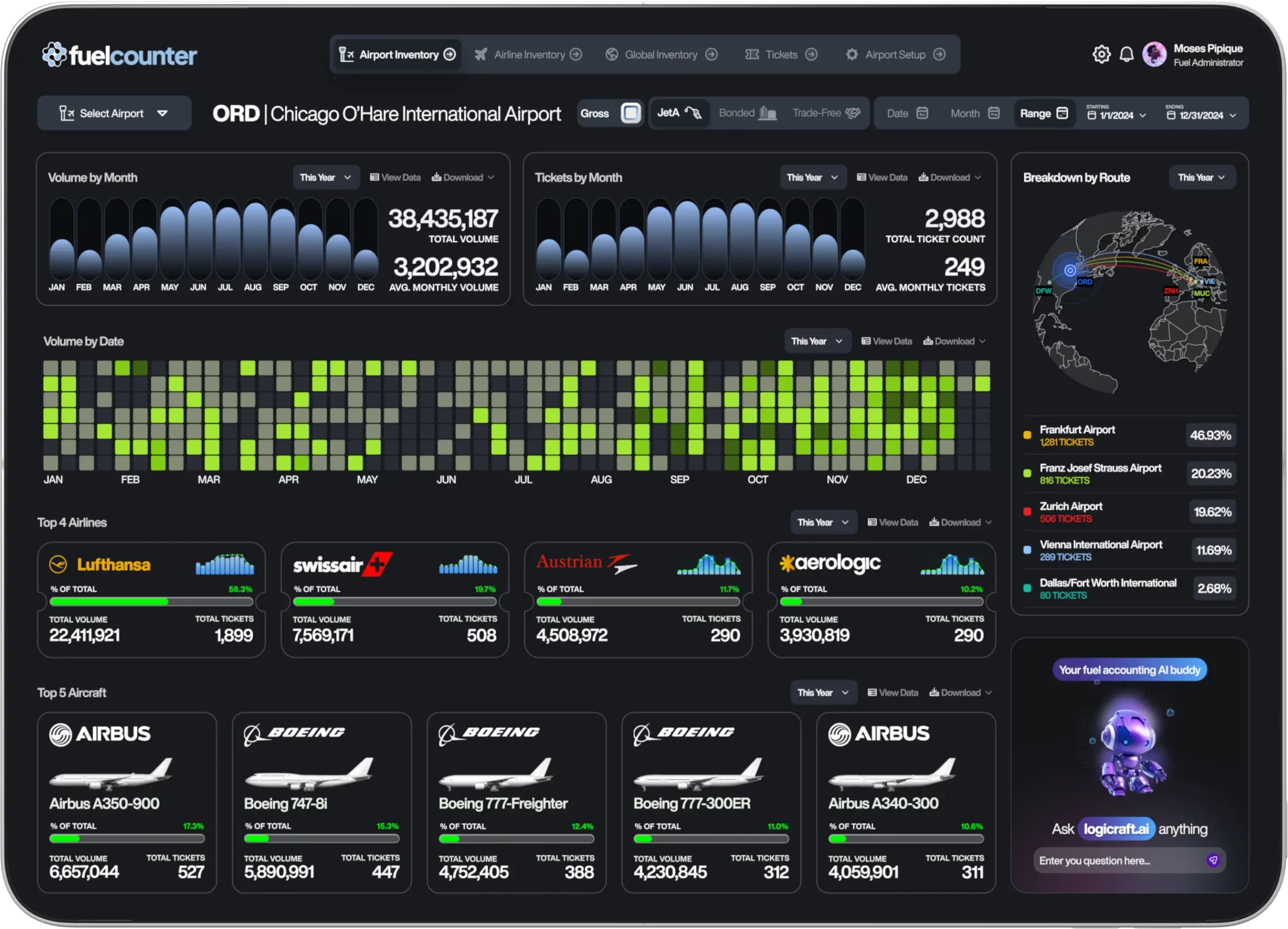Screen dimensions: 1288x929
Task: Send question with purple arrow icon
Action: coord(1213,860)
